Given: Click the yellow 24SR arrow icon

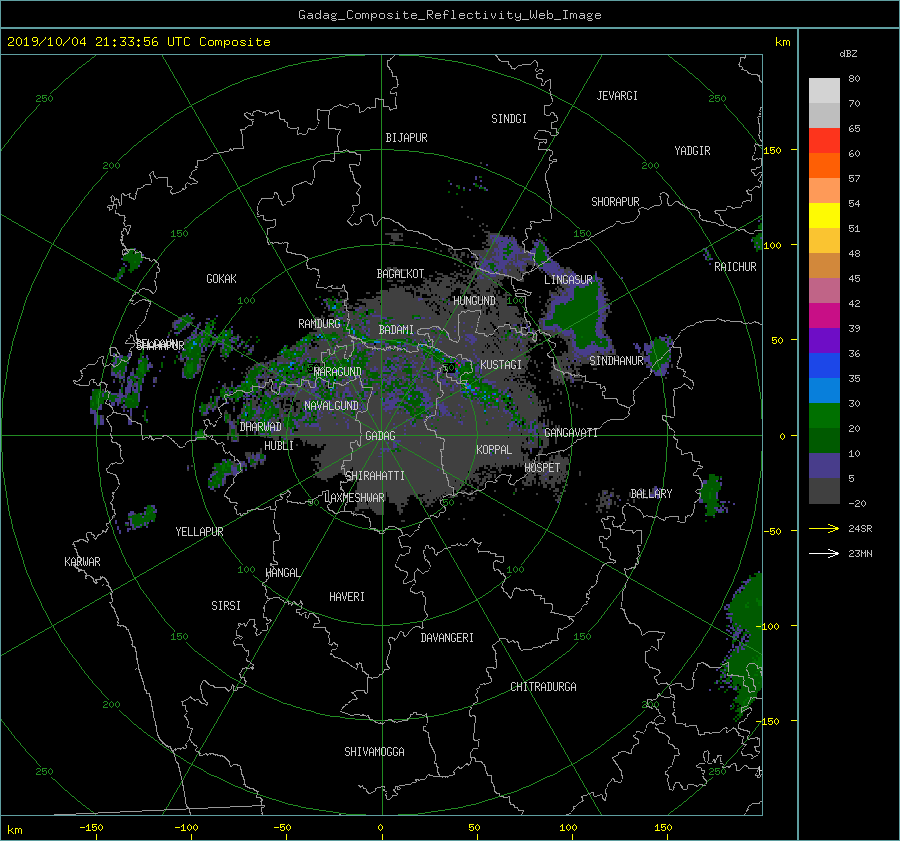Looking at the screenshot, I should (824, 528).
